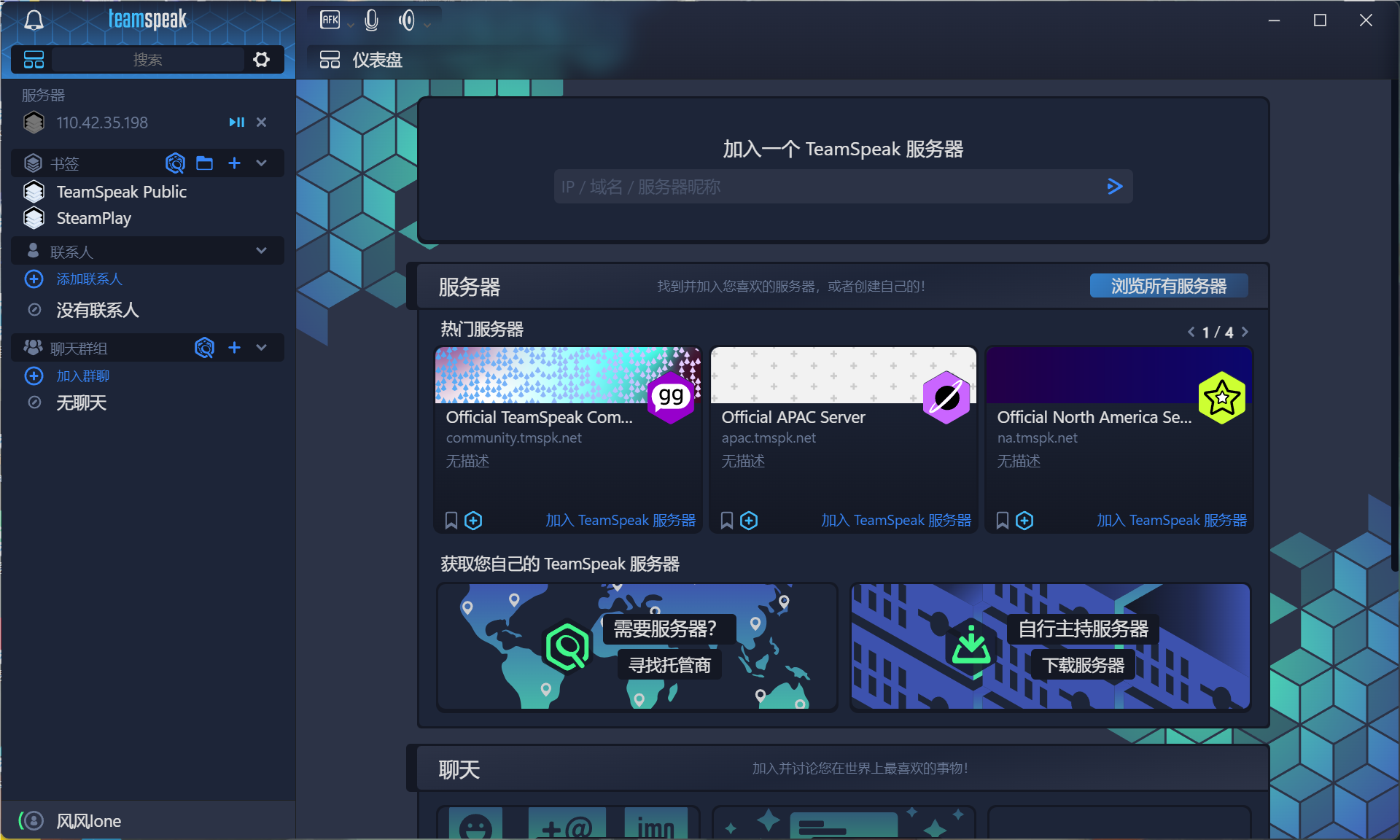This screenshot has width=1400, height=840.
Task: Mute the speaker output
Action: (x=407, y=20)
